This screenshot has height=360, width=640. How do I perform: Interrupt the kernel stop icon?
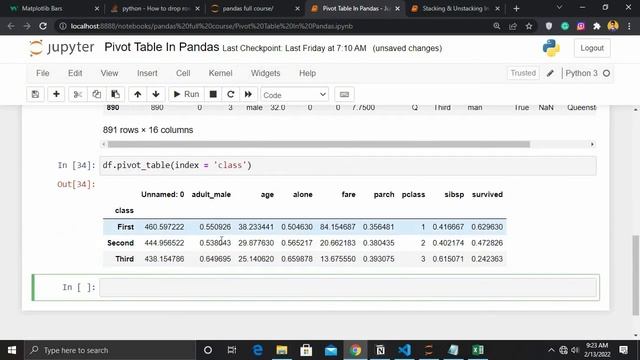tap(213, 94)
